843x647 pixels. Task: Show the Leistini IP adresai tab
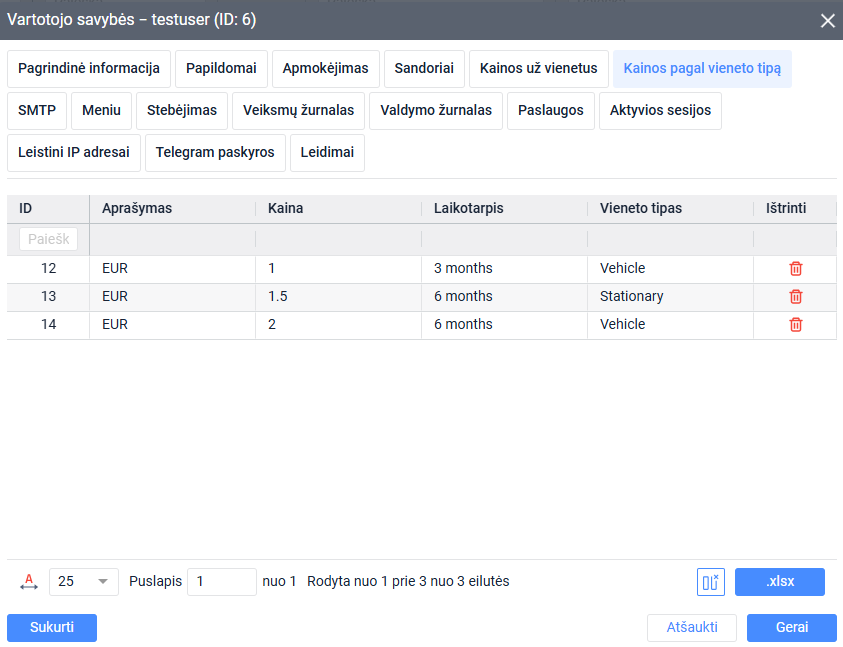pos(74,153)
